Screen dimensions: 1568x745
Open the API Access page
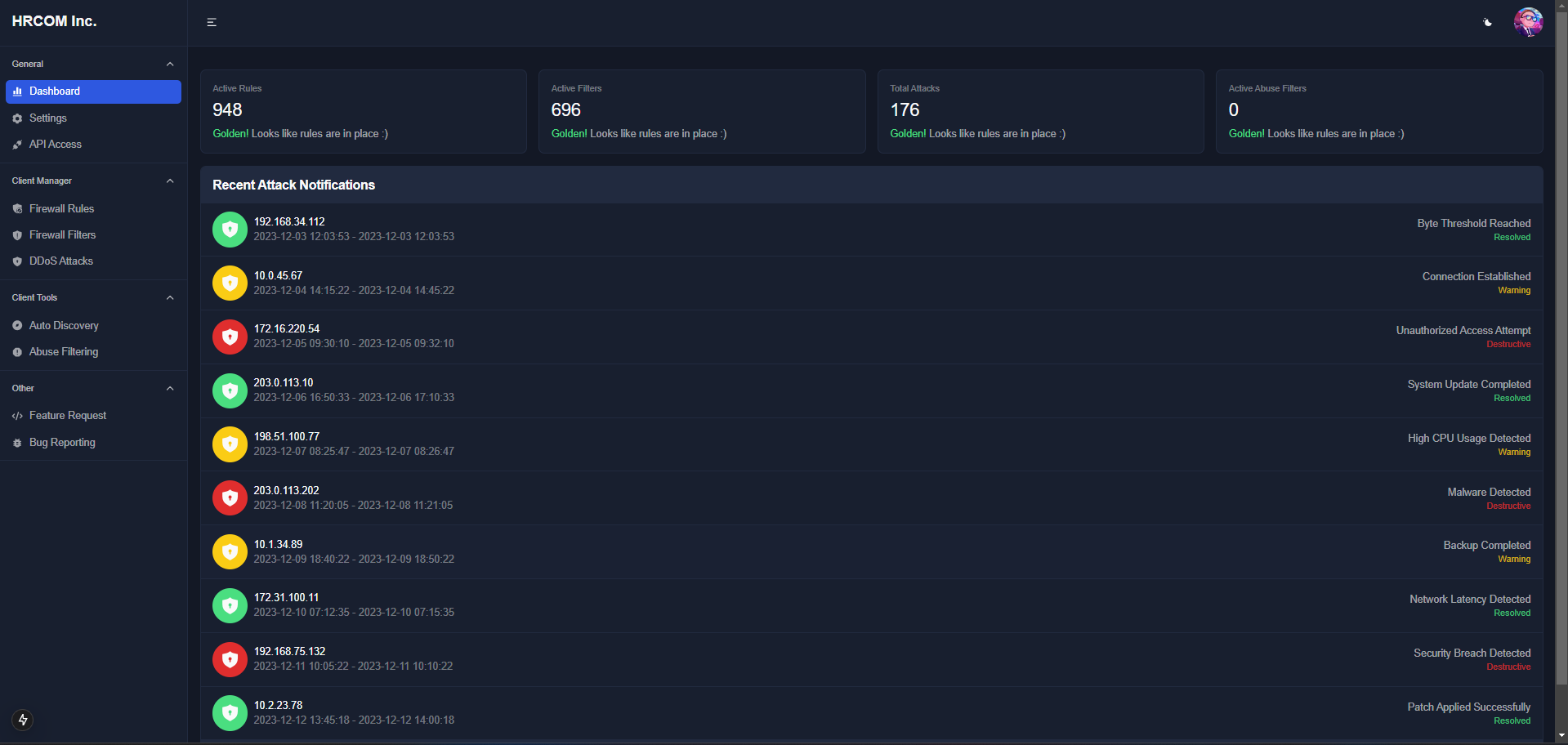(x=55, y=145)
